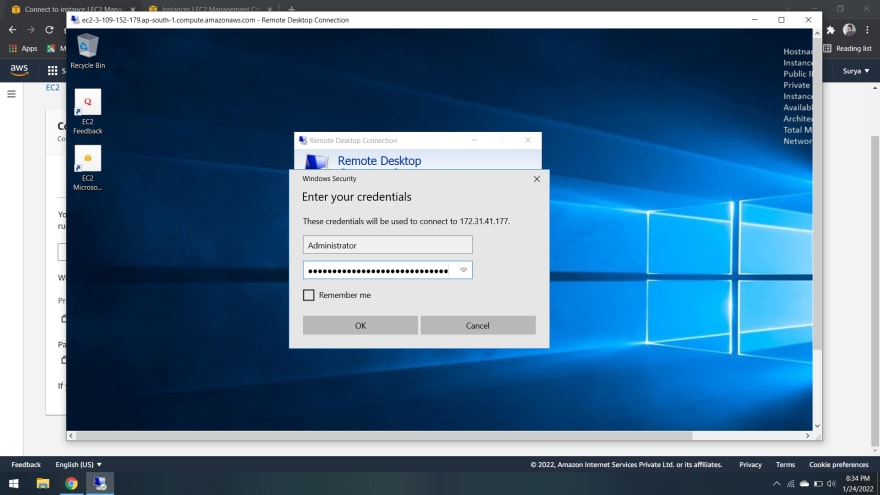Screen dimensions: 880x495
Task: Click the password input field
Action: click(387, 270)
